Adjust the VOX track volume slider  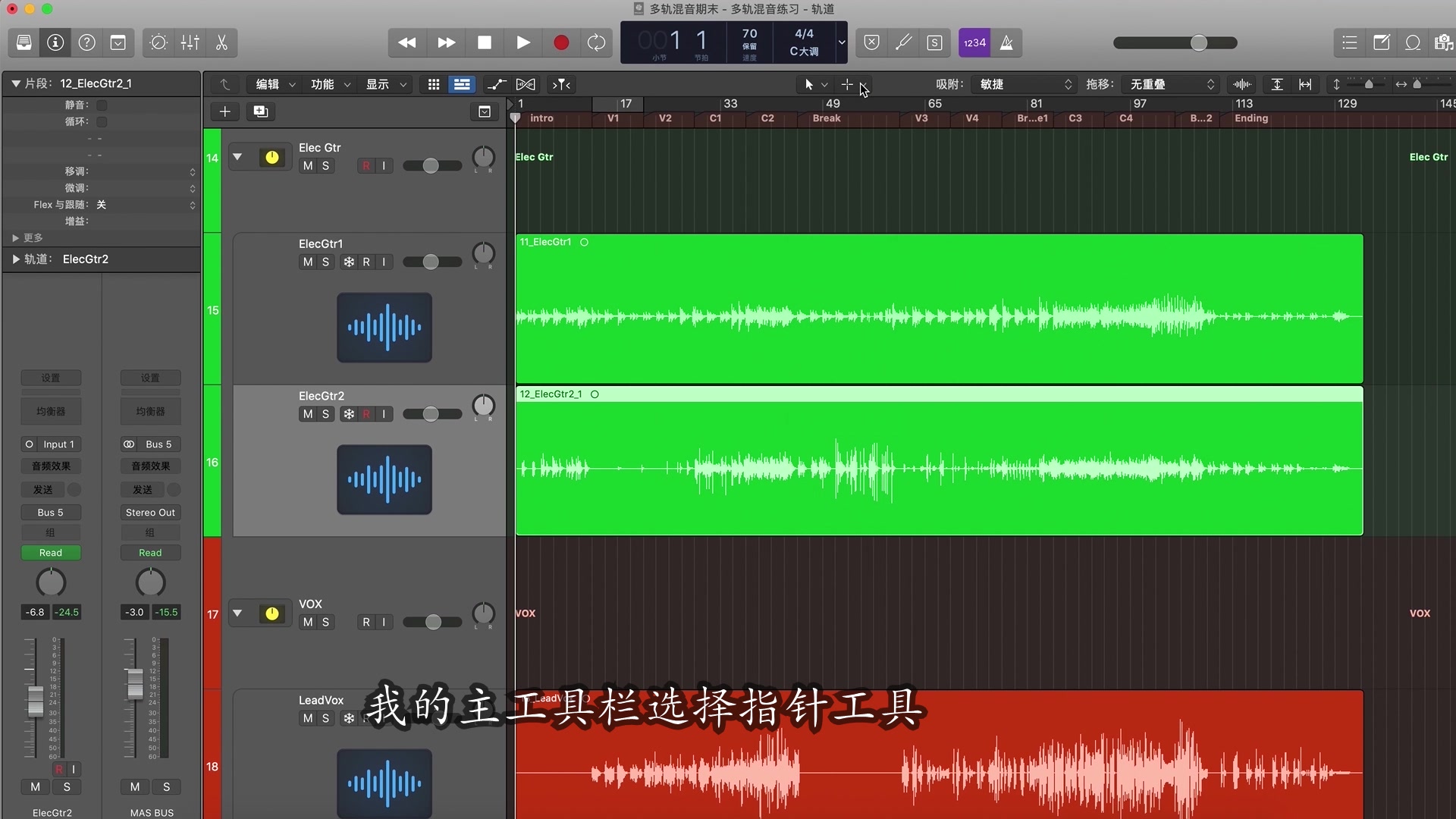pos(432,622)
